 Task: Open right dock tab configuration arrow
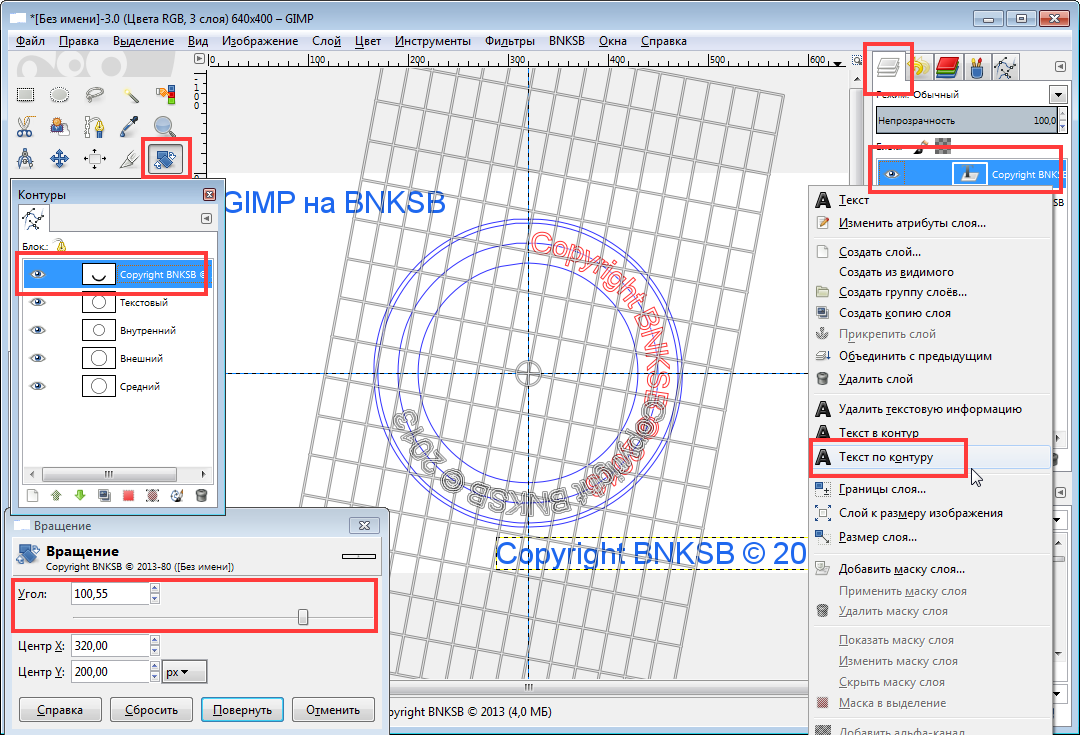point(1060,67)
